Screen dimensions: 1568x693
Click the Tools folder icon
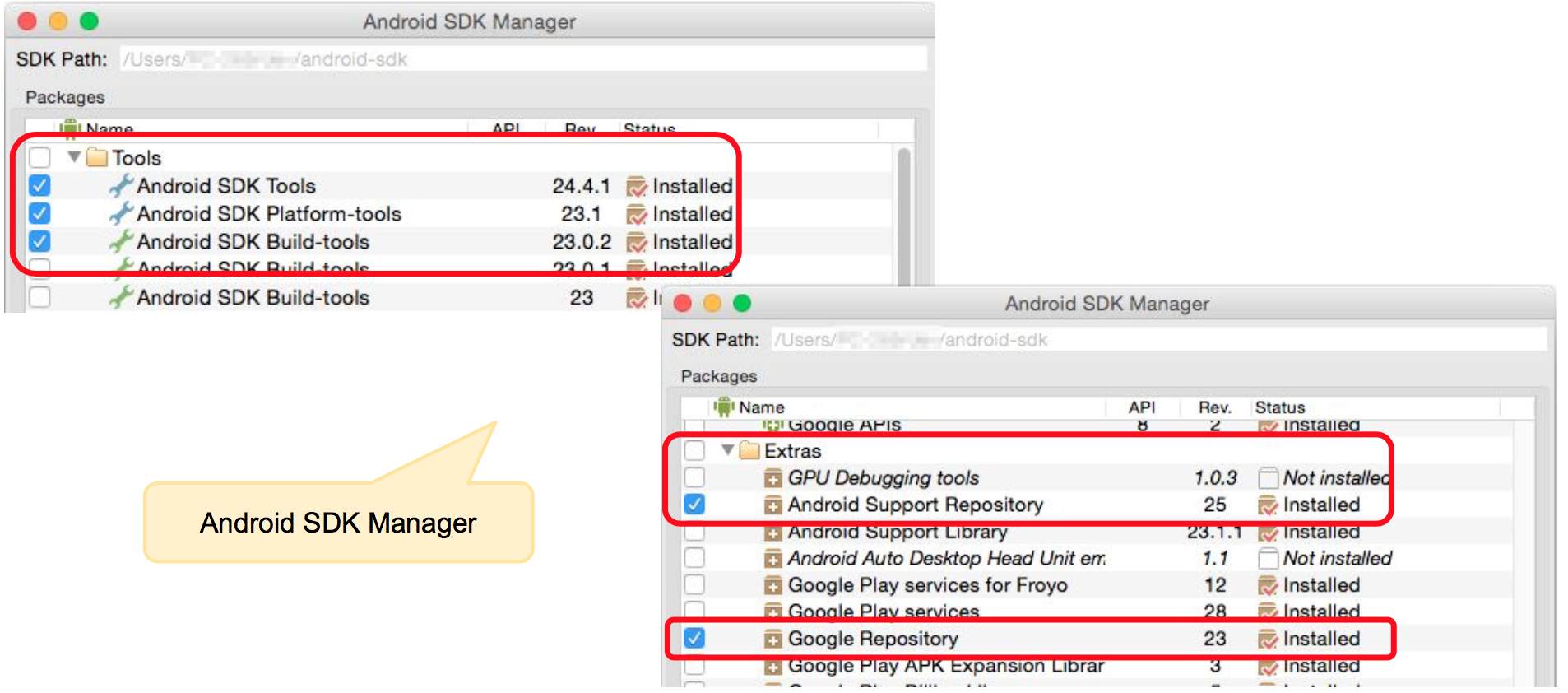97,156
